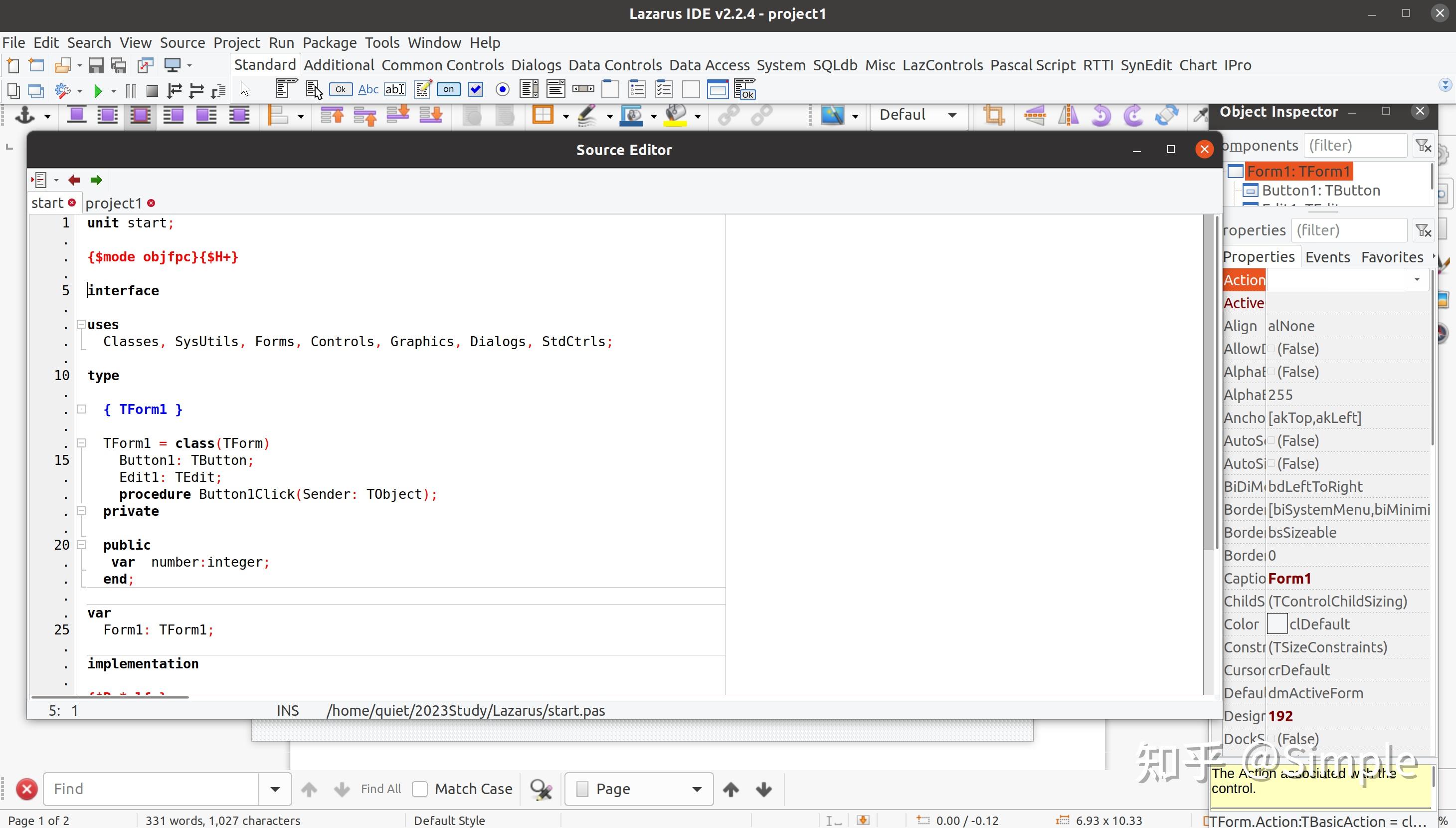Screen dimensions: 1456x828
Task: Switch to Events tab in Object Inspector
Action: [x=1328, y=256]
